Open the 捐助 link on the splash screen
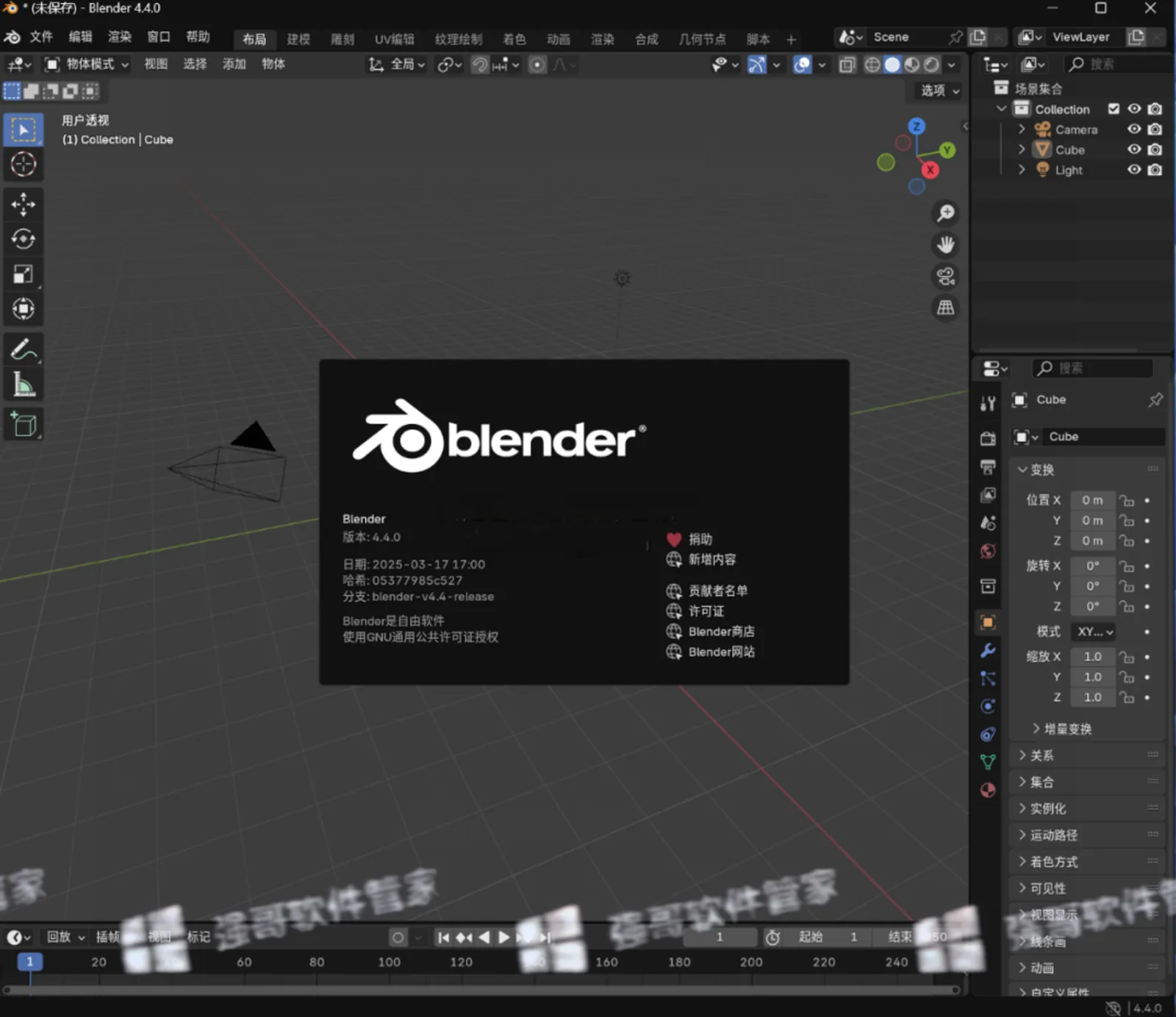The height and width of the screenshot is (1017, 1176). (x=689, y=539)
